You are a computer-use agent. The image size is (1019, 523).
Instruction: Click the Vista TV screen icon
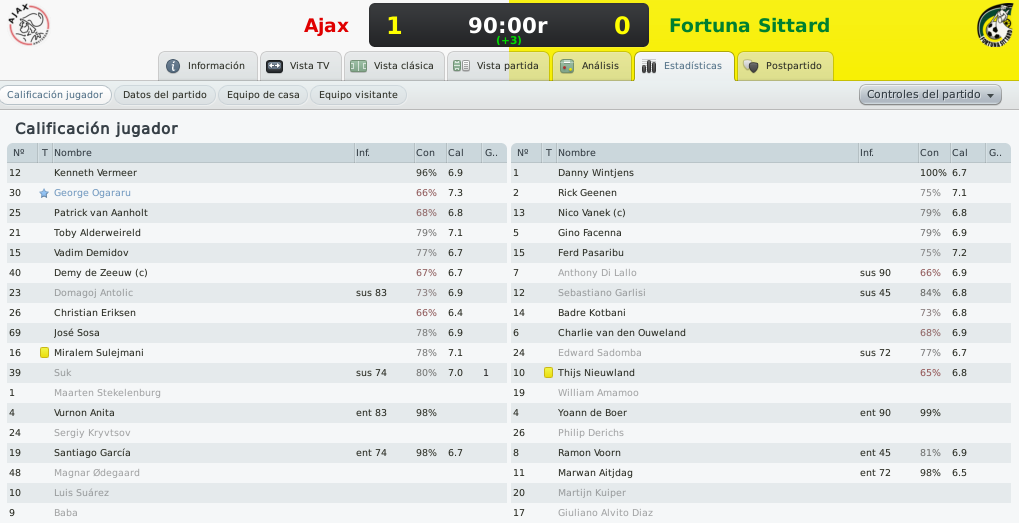pos(275,66)
